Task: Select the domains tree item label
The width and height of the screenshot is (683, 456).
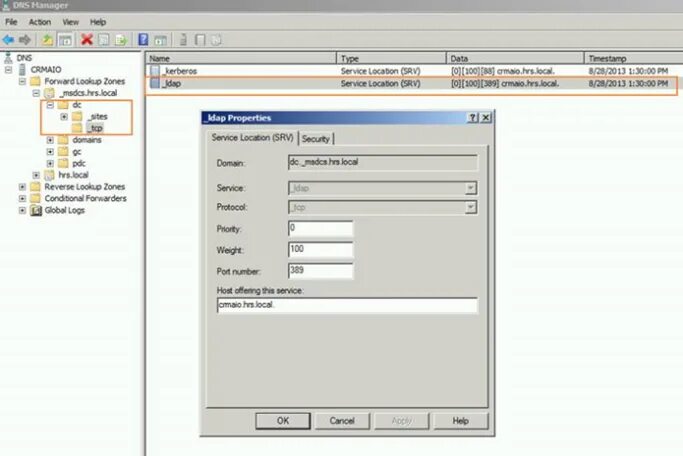Action: 87,140
